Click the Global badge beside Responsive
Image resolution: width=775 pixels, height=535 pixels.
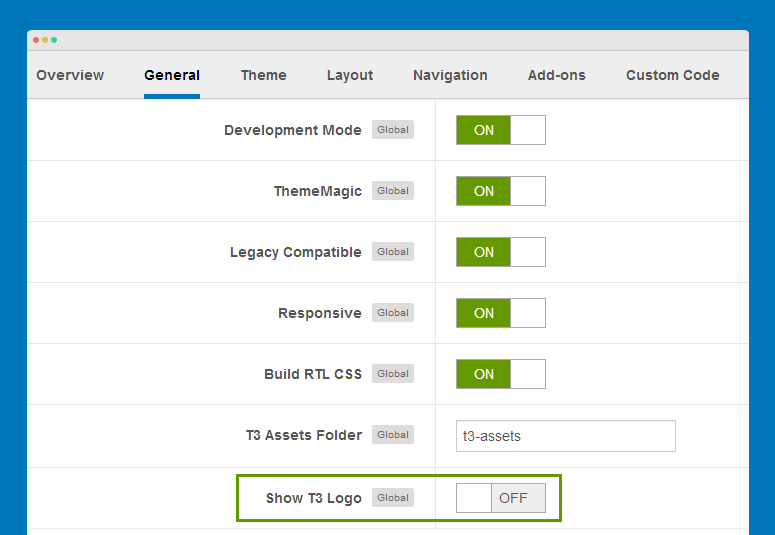[393, 312]
